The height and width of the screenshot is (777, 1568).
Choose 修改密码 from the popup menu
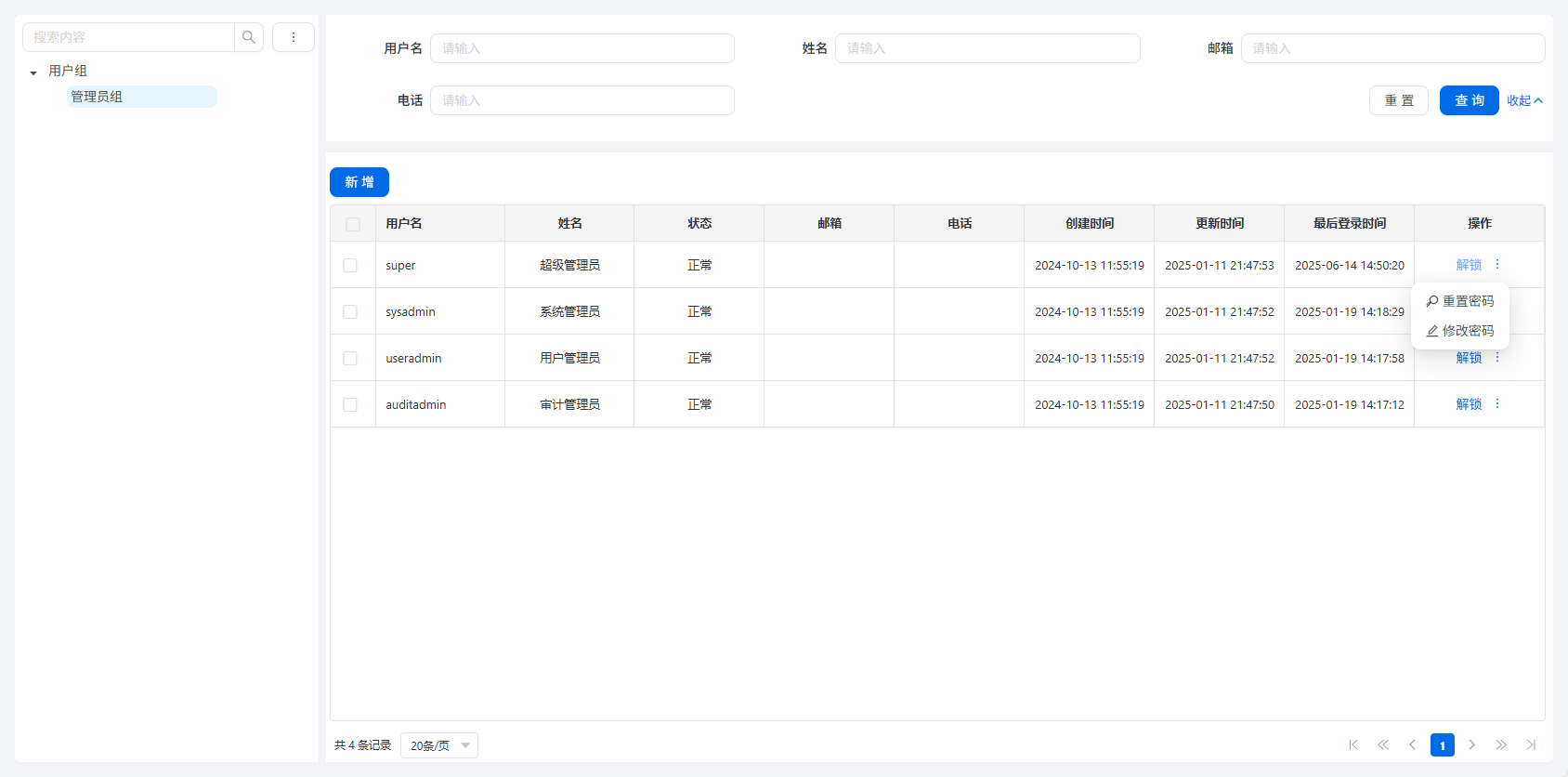tap(1460, 331)
